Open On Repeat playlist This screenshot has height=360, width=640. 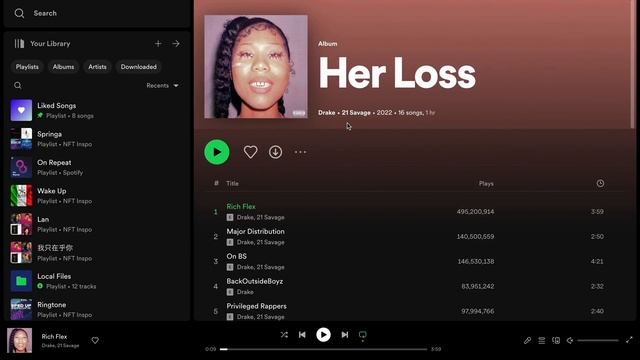click(97, 167)
